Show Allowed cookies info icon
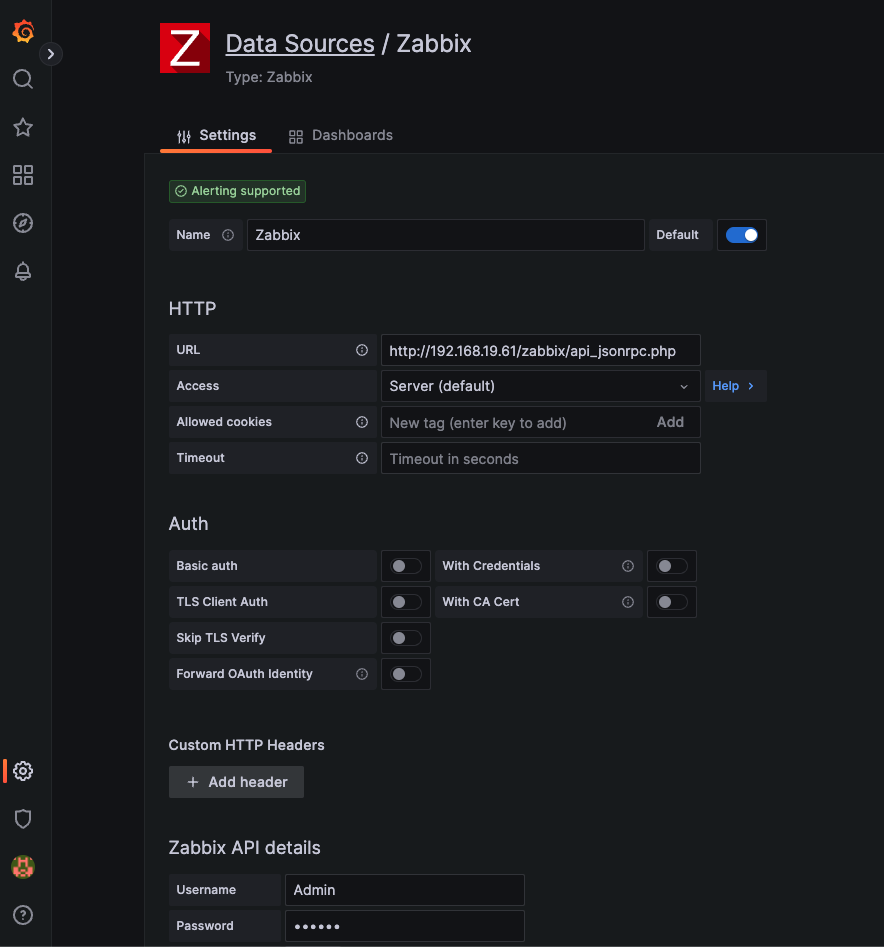The height and width of the screenshot is (947, 884). point(362,422)
